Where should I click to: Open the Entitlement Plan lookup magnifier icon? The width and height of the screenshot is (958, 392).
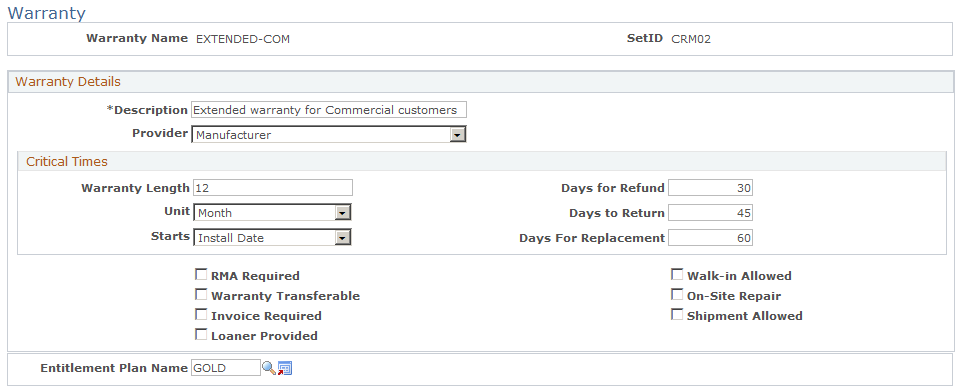click(x=268, y=368)
